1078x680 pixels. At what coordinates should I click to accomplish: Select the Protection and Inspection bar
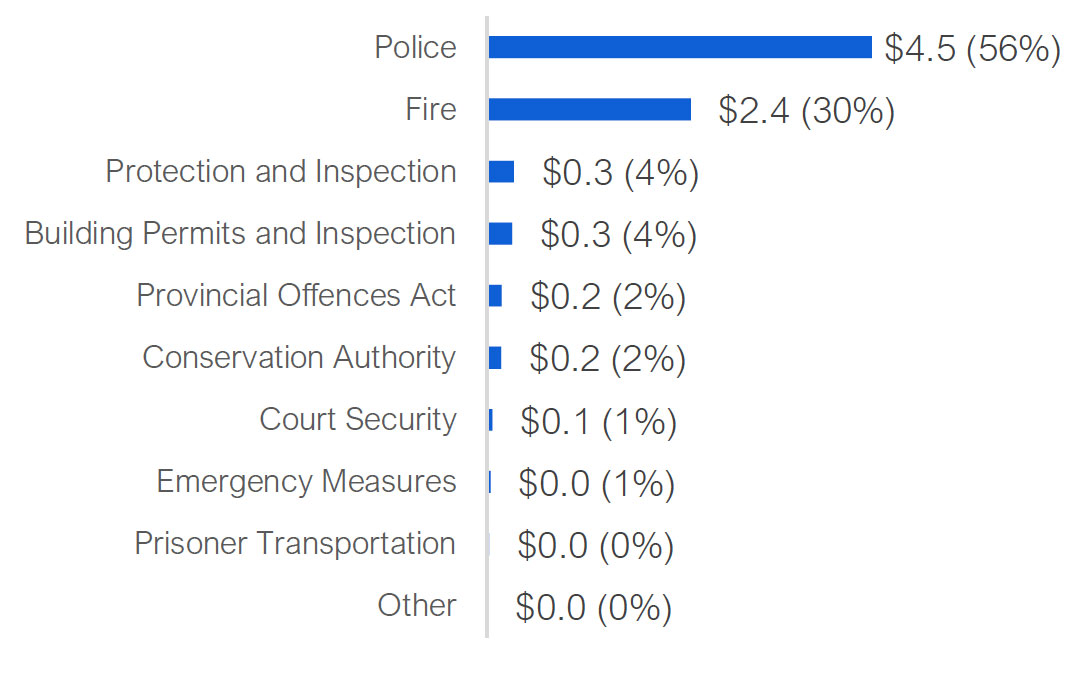pos(501,172)
